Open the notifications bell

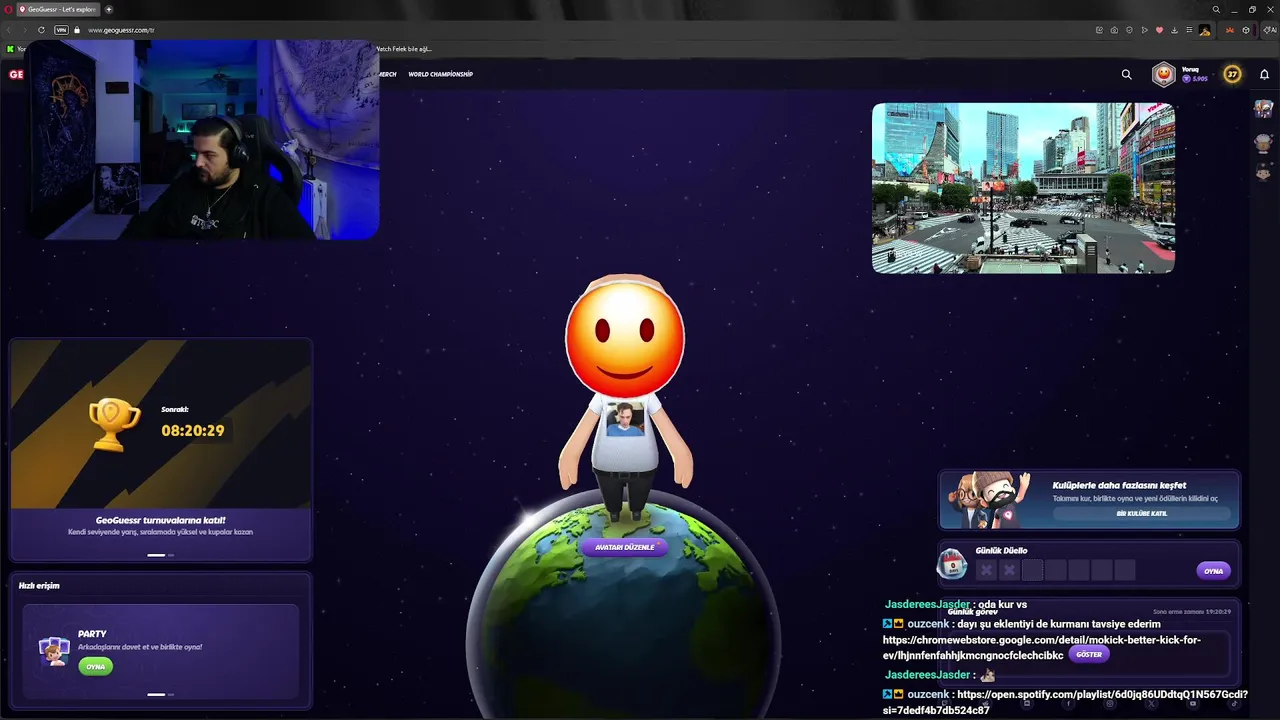coord(1264,74)
